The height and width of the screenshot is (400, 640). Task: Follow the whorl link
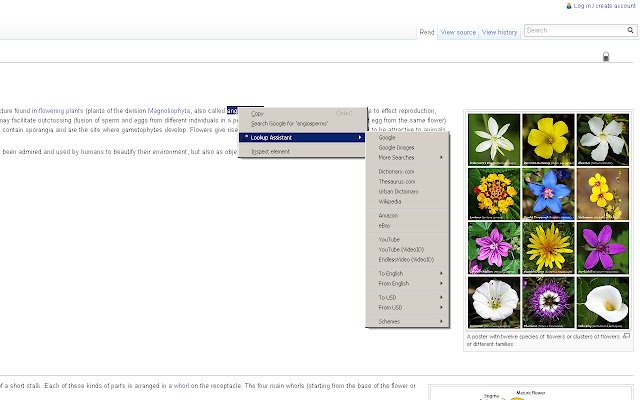(x=182, y=386)
